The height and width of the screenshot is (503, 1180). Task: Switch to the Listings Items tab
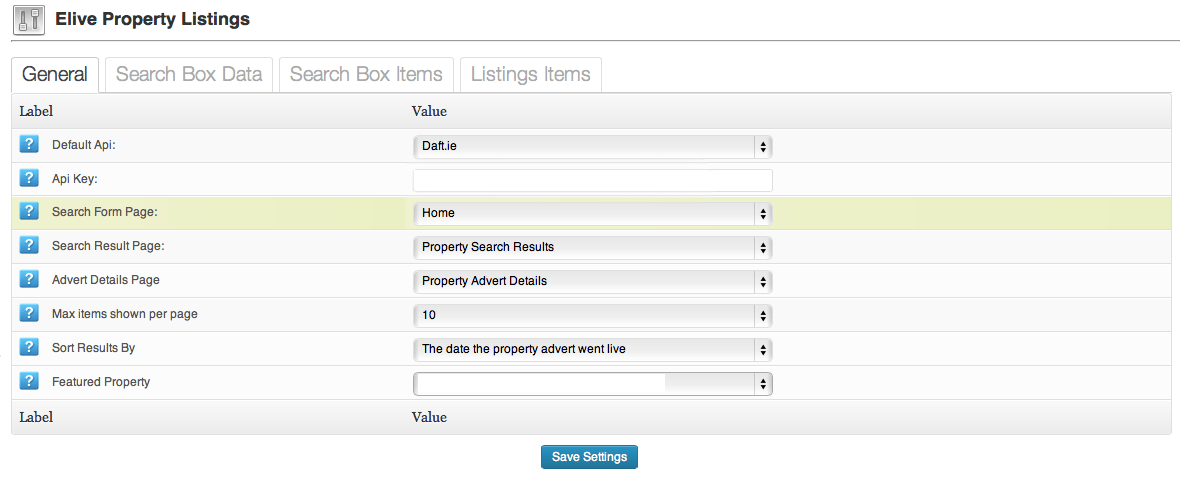(x=531, y=75)
